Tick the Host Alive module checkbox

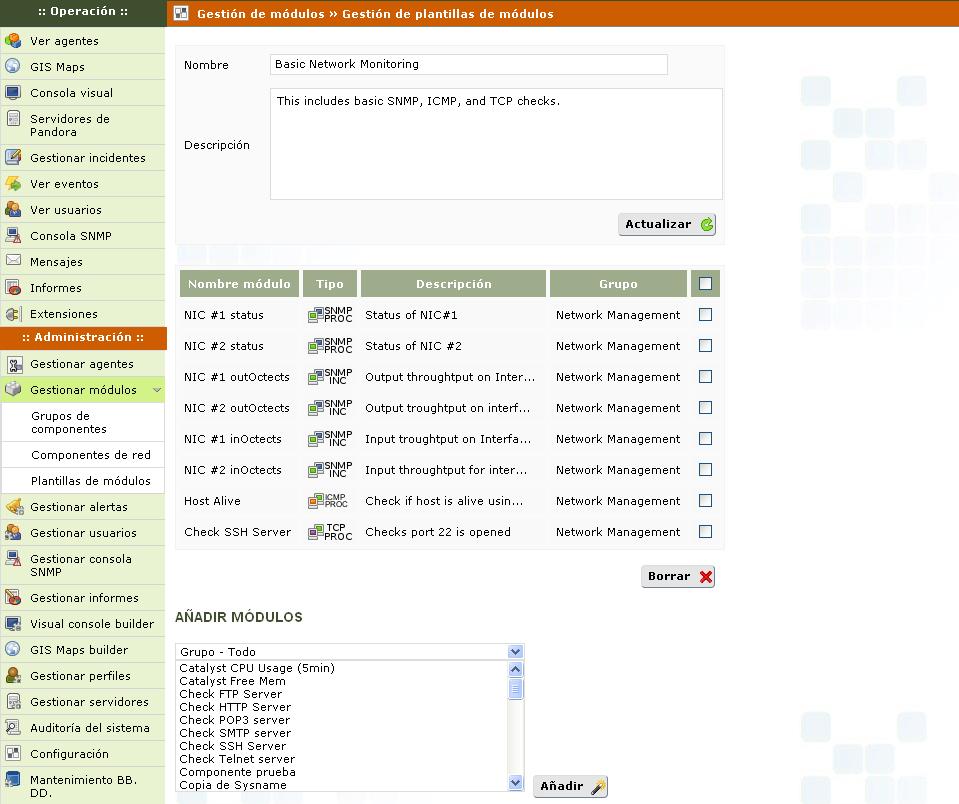705,501
